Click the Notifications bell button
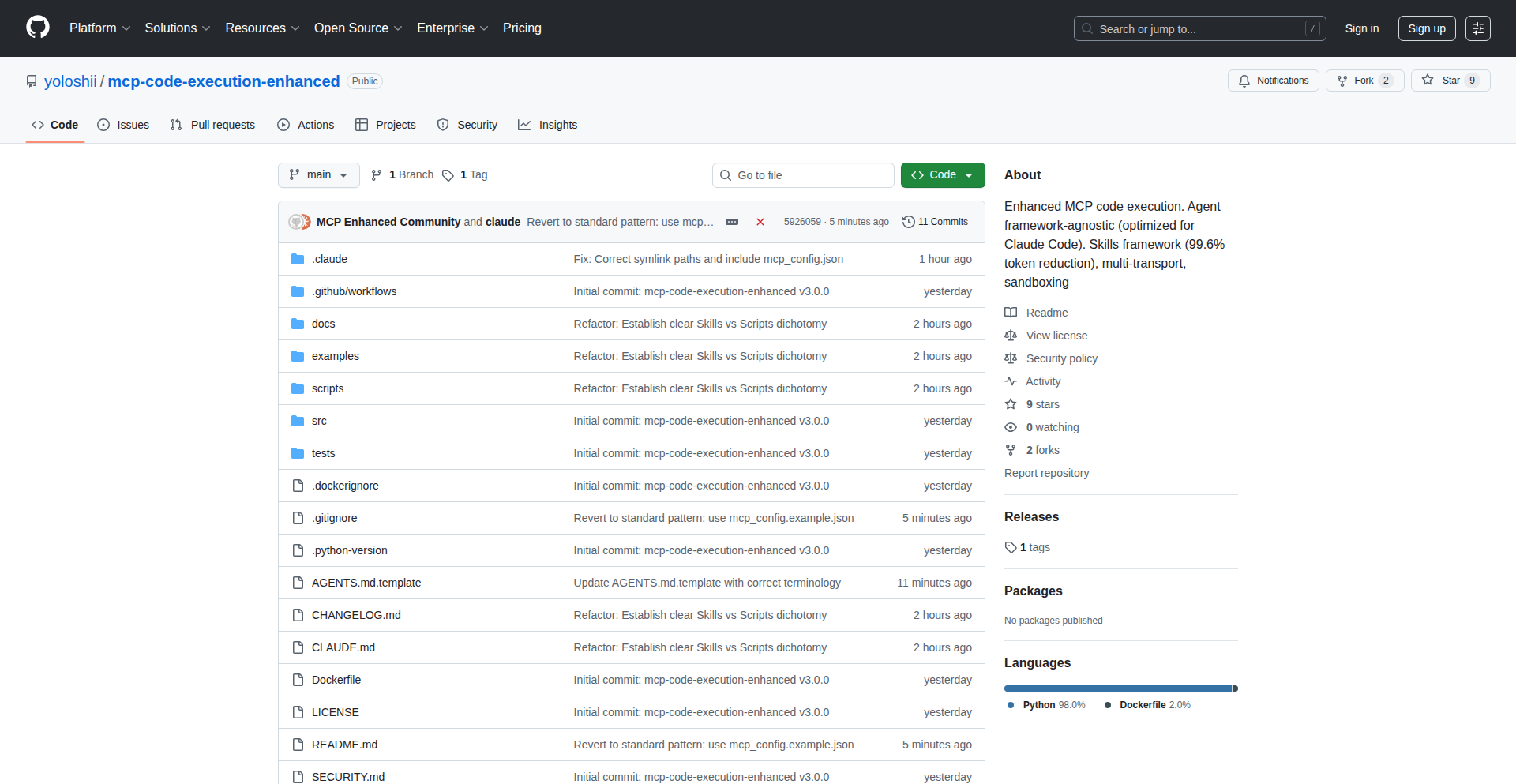 point(1273,81)
